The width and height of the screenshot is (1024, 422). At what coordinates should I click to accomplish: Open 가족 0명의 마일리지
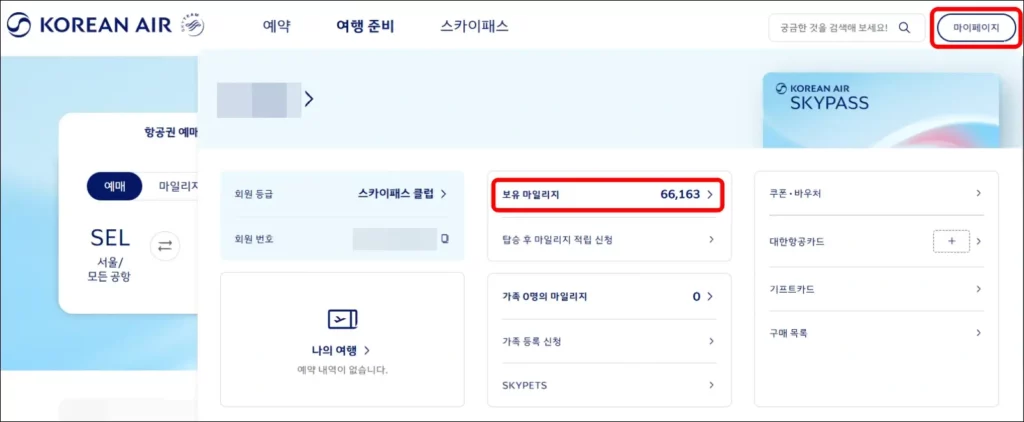pos(609,297)
